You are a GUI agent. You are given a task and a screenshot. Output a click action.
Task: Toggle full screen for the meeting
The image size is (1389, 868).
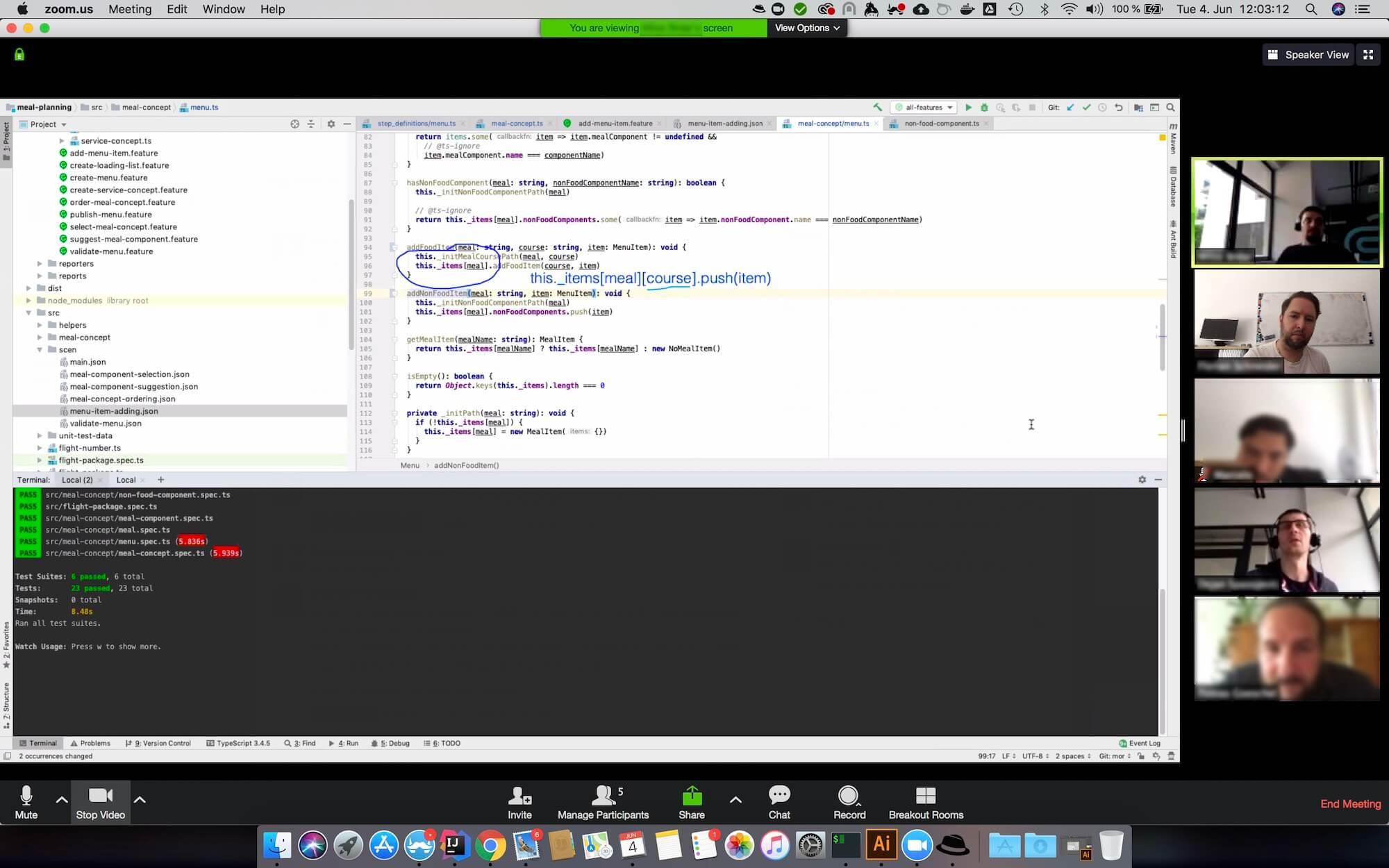[x=1368, y=55]
